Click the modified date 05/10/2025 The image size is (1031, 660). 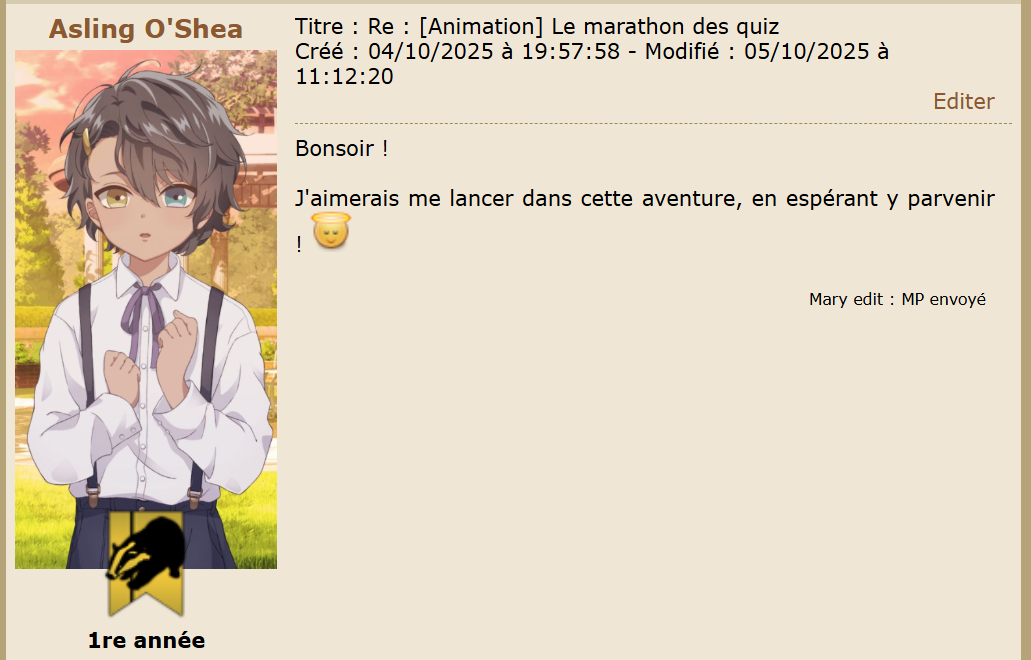pyautogui.click(x=807, y=51)
